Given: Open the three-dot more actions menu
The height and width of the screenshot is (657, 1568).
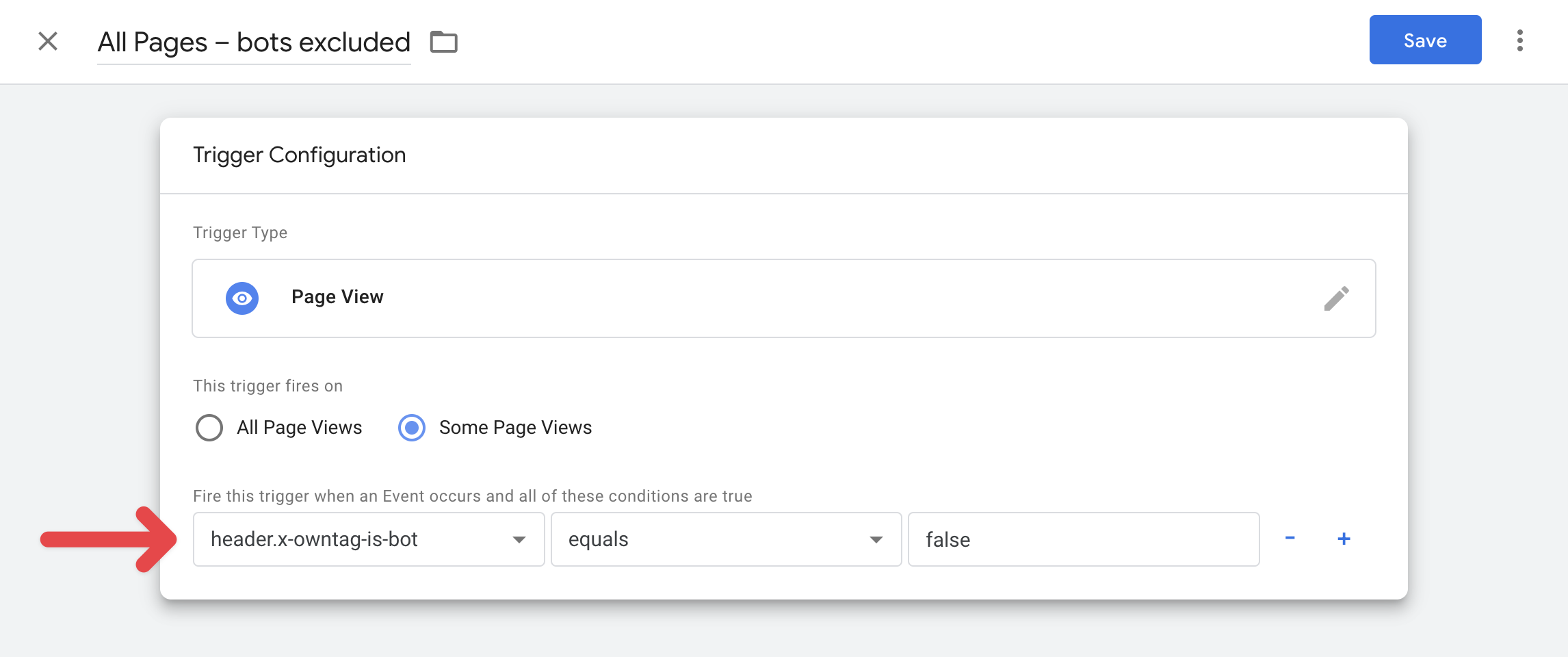Looking at the screenshot, I should point(1519,40).
